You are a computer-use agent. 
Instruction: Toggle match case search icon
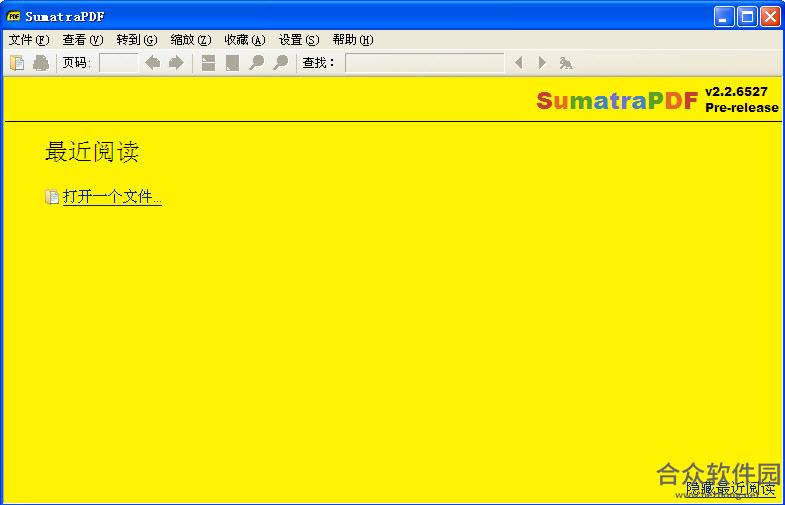[x=566, y=63]
